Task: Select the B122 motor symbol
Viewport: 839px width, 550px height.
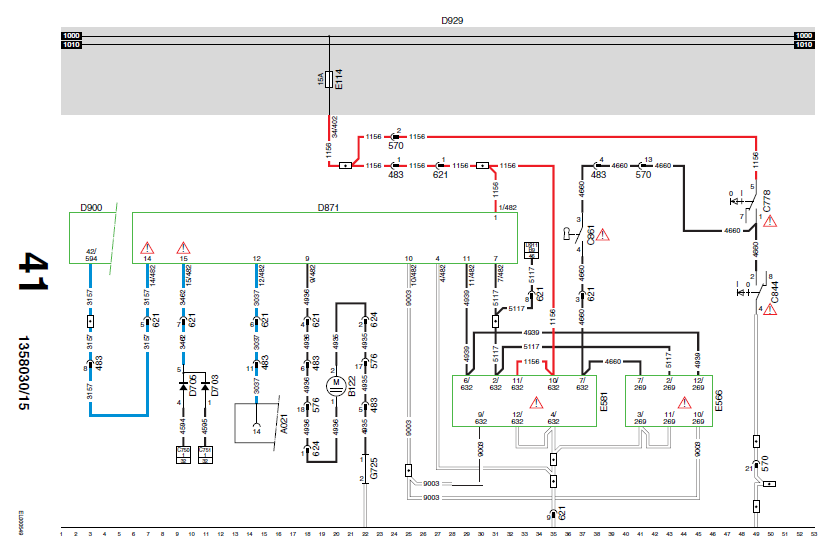Action: click(x=336, y=383)
